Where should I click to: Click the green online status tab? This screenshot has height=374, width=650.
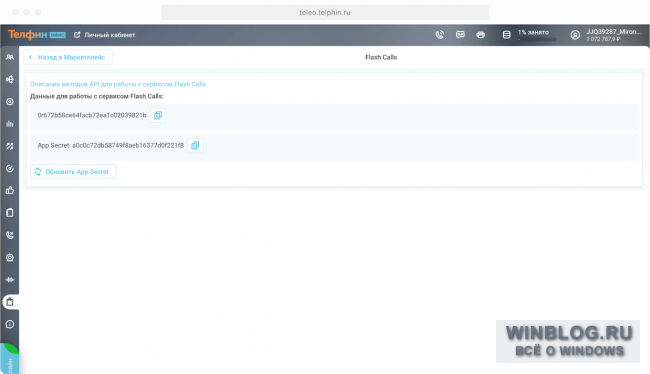tap(10, 359)
